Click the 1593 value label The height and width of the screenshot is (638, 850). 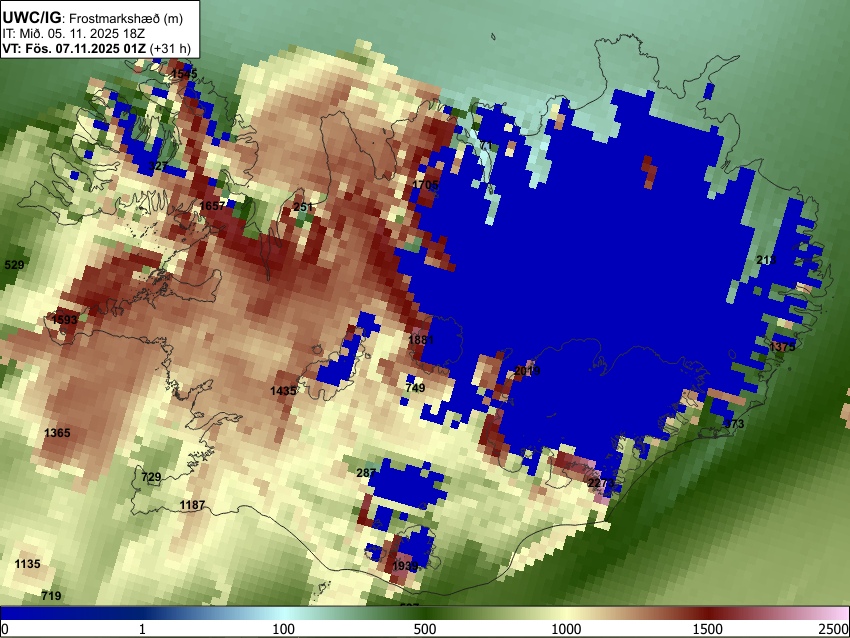[65, 319]
